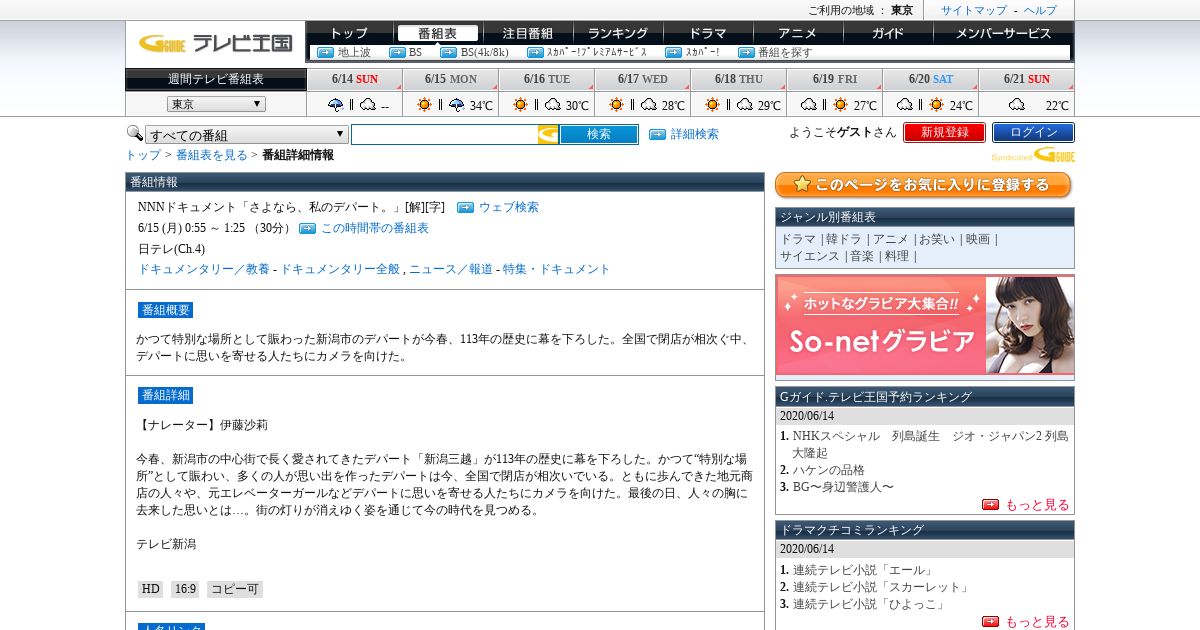
Task: Open 料理 genre link in sidebar
Action: click(x=897, y=256)
